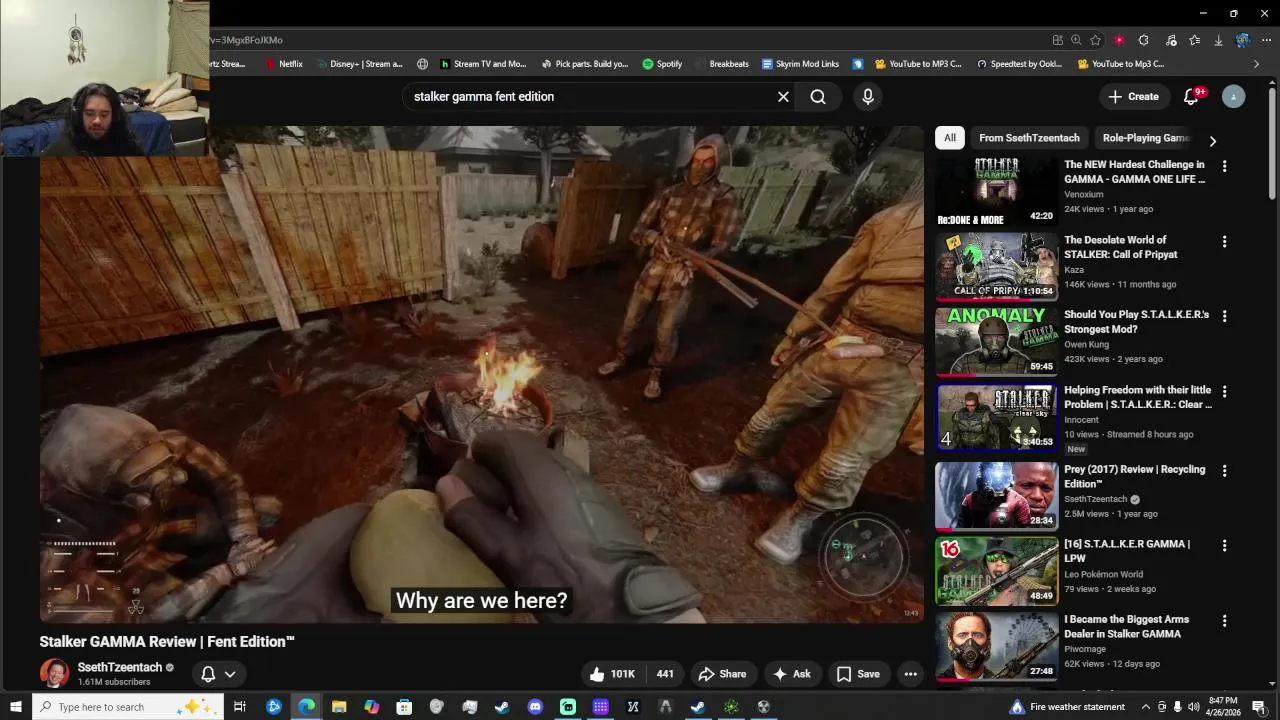Open Skyrim Mod Links bookmark
Screen dimensions: 1280x720
800,64
